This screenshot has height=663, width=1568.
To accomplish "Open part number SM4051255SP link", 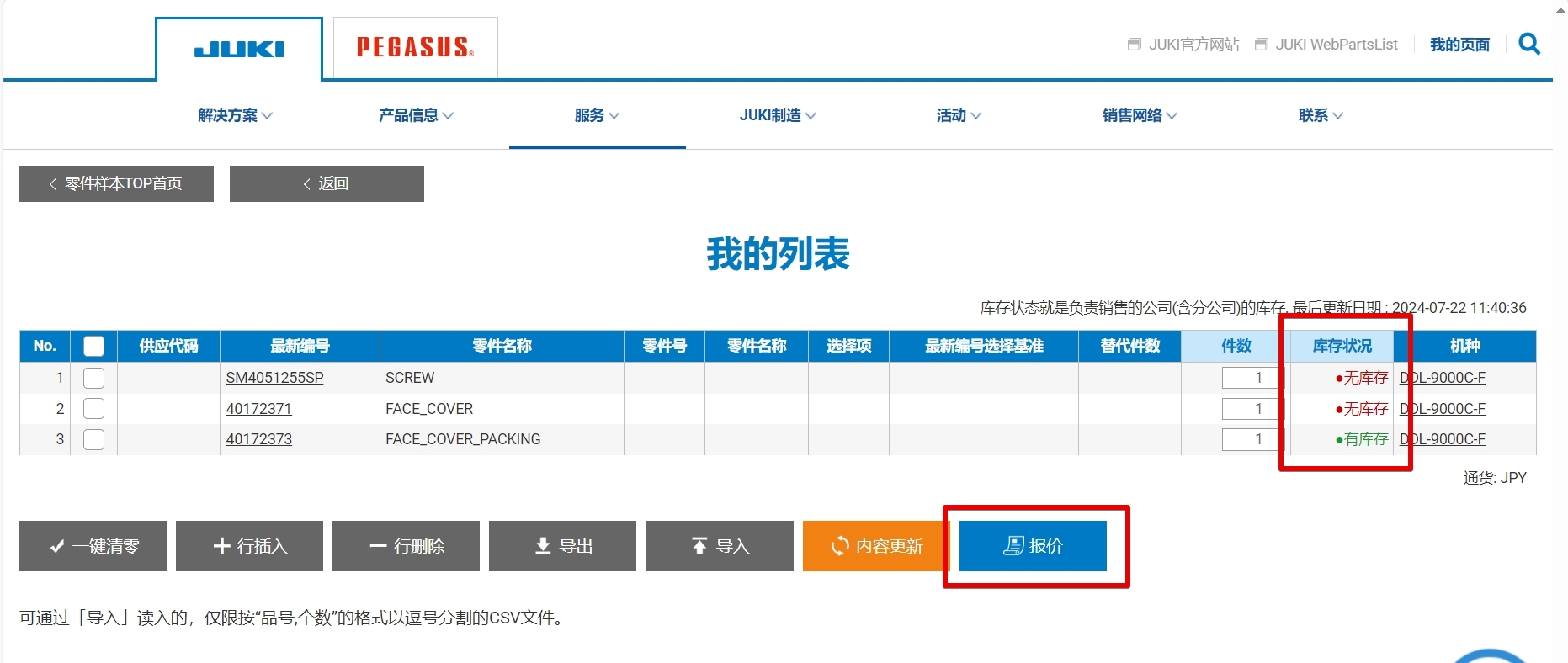I will (x=274, y=378).
